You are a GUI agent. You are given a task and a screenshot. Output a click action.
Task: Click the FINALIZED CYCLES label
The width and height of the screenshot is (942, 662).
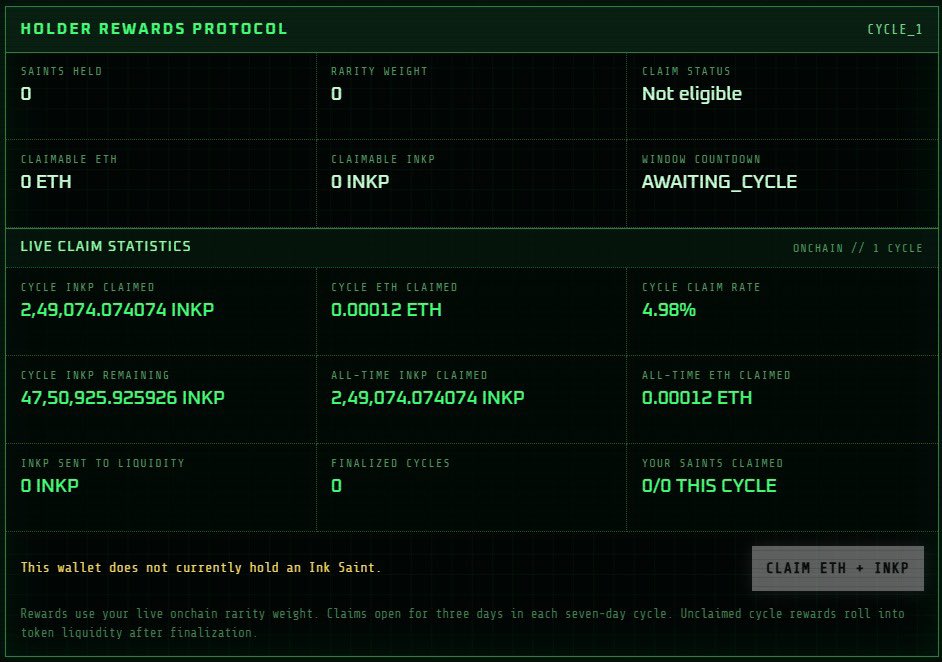tap(390, 463)
